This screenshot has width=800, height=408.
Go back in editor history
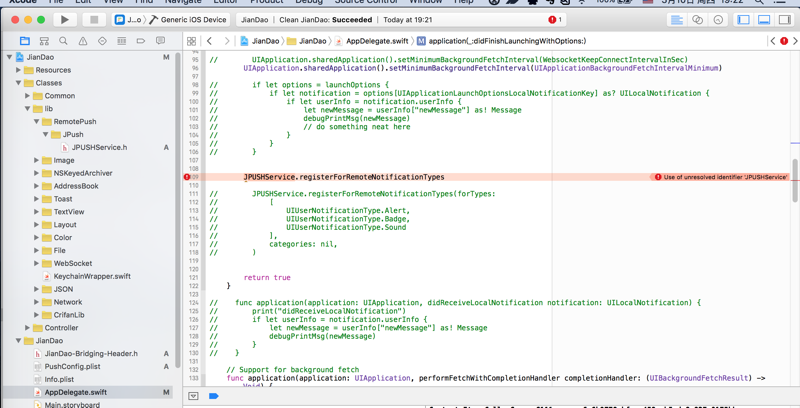click(209, 41)
